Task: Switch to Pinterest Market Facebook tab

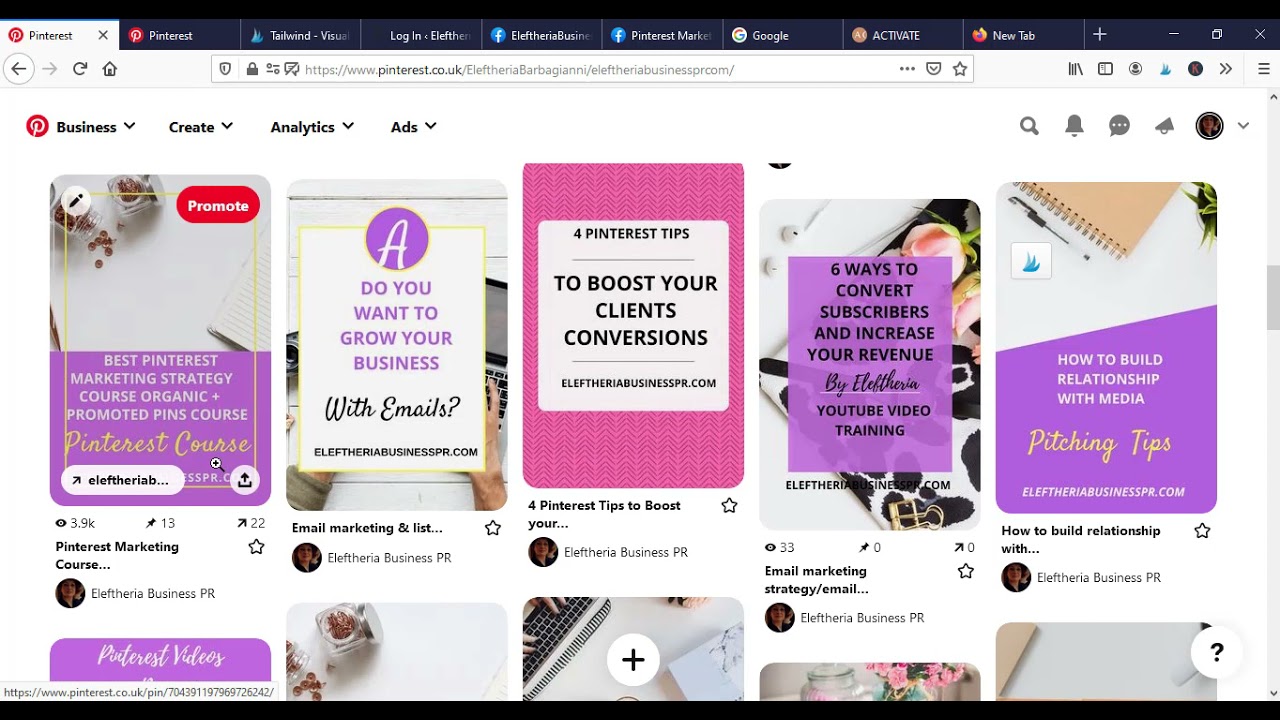Action: click(x=661, y=35)
